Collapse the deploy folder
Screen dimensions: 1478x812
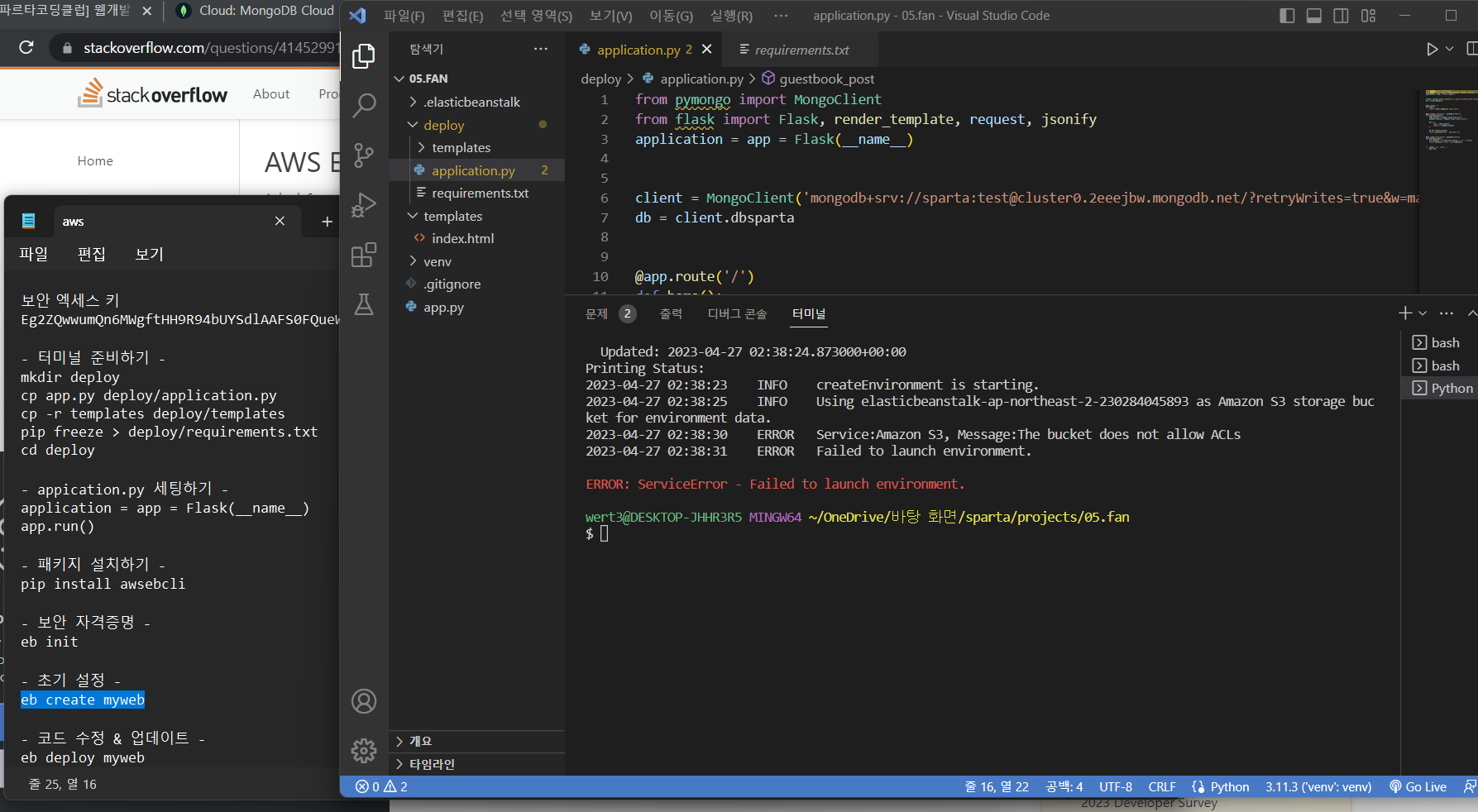[476, 125]
